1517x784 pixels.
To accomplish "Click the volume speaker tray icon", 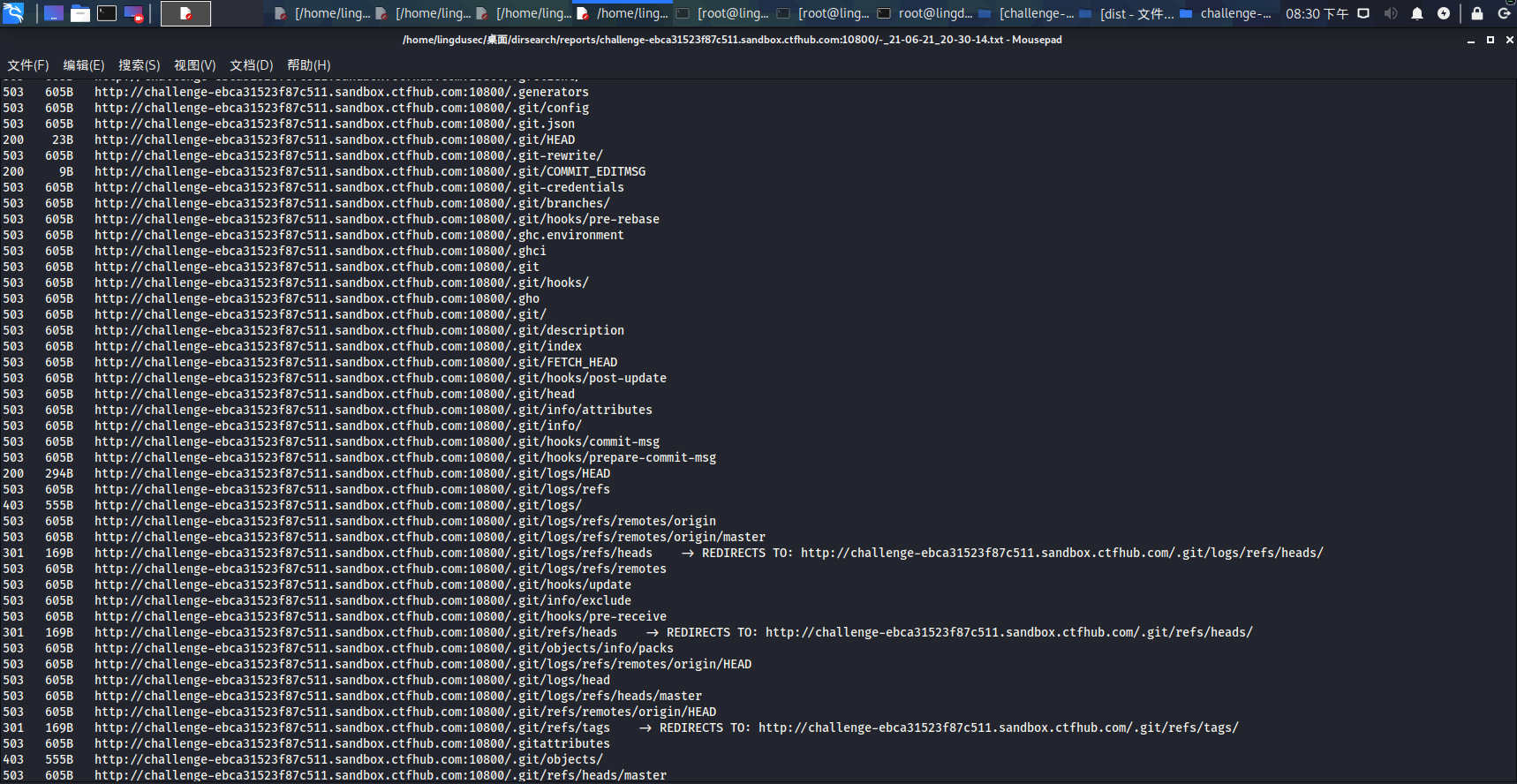I will point(1391,13).
